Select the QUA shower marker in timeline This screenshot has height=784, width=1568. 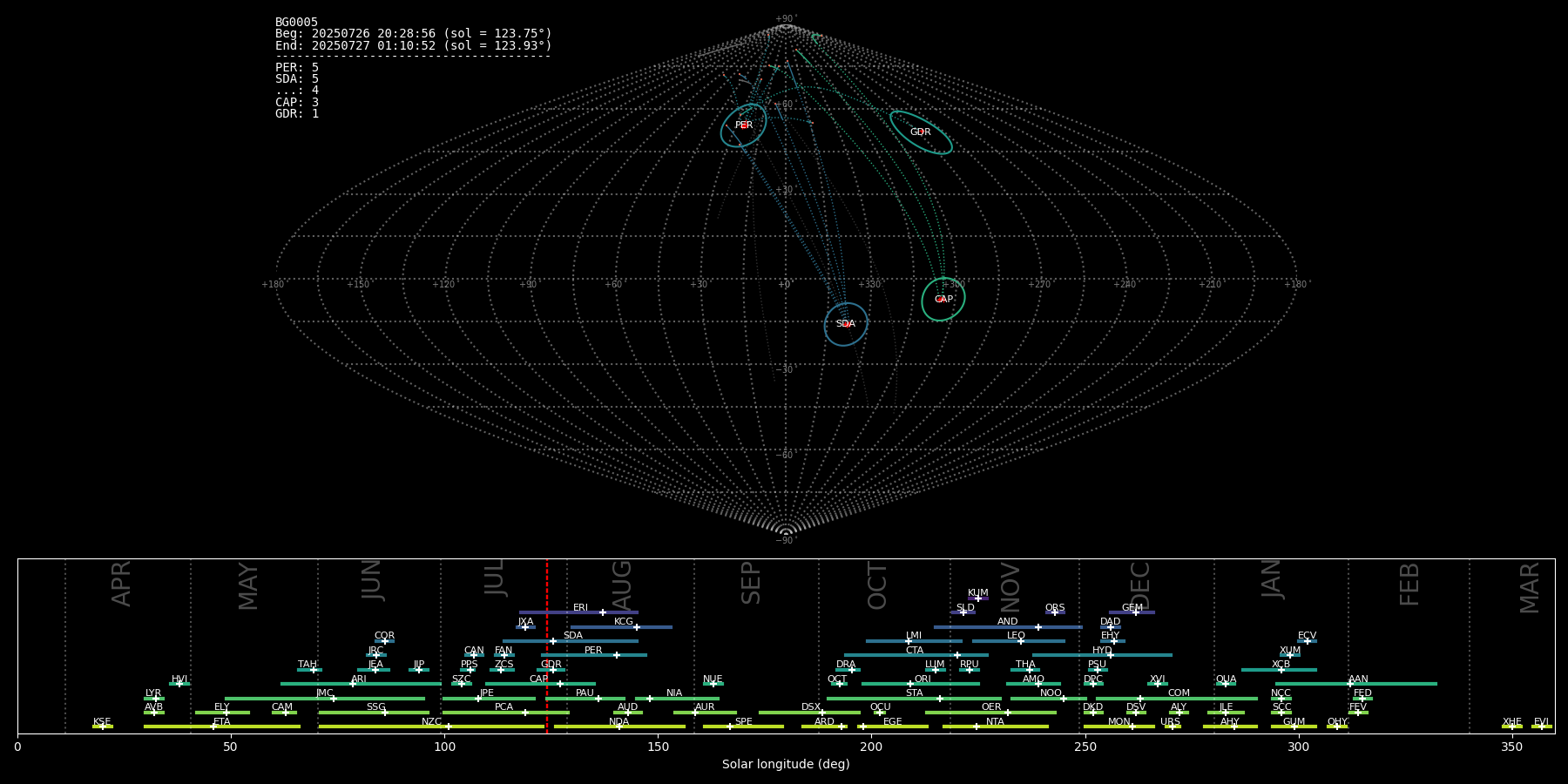coord(1226,683)
